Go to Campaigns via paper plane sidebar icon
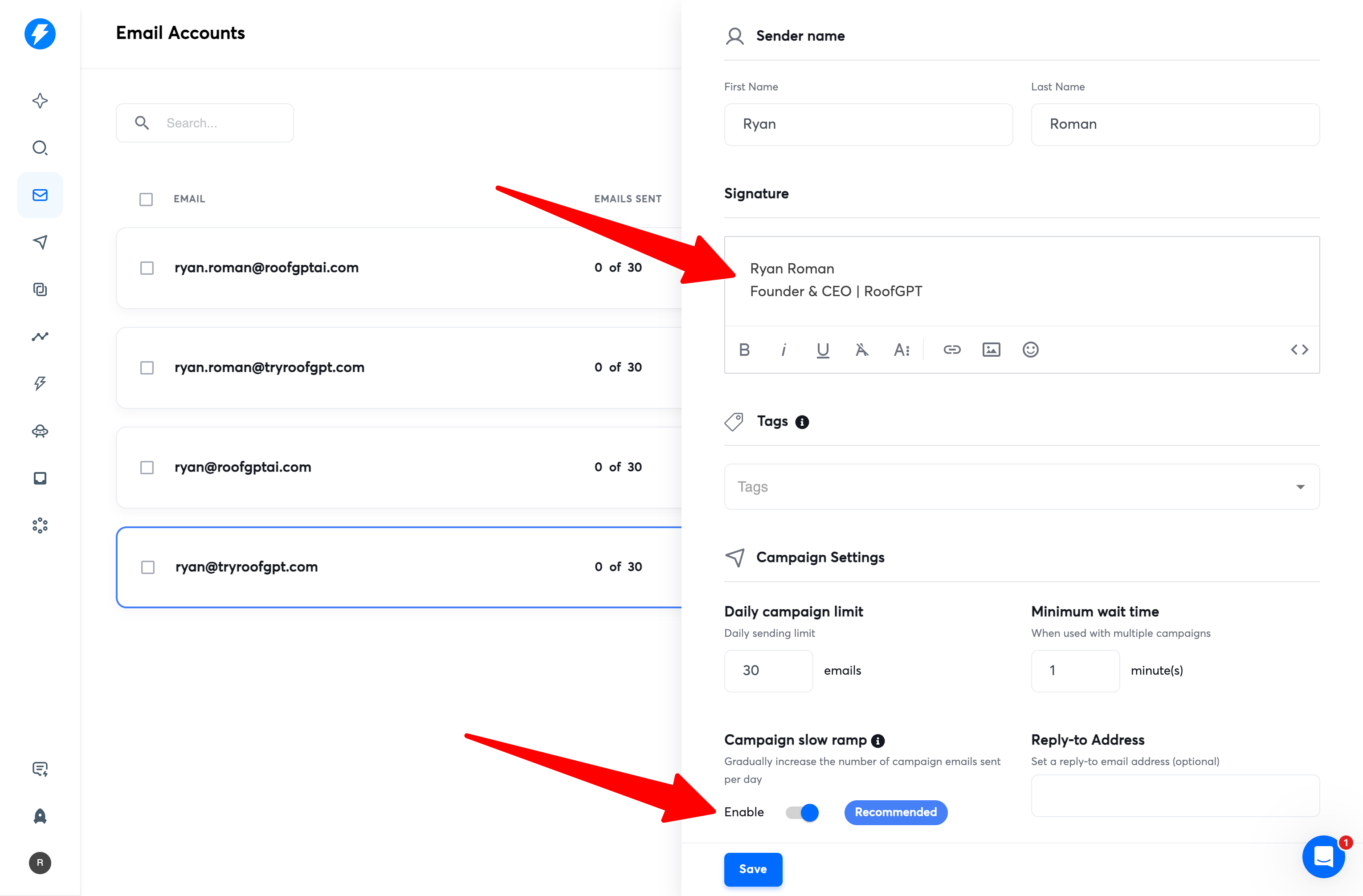 (40, 242)
